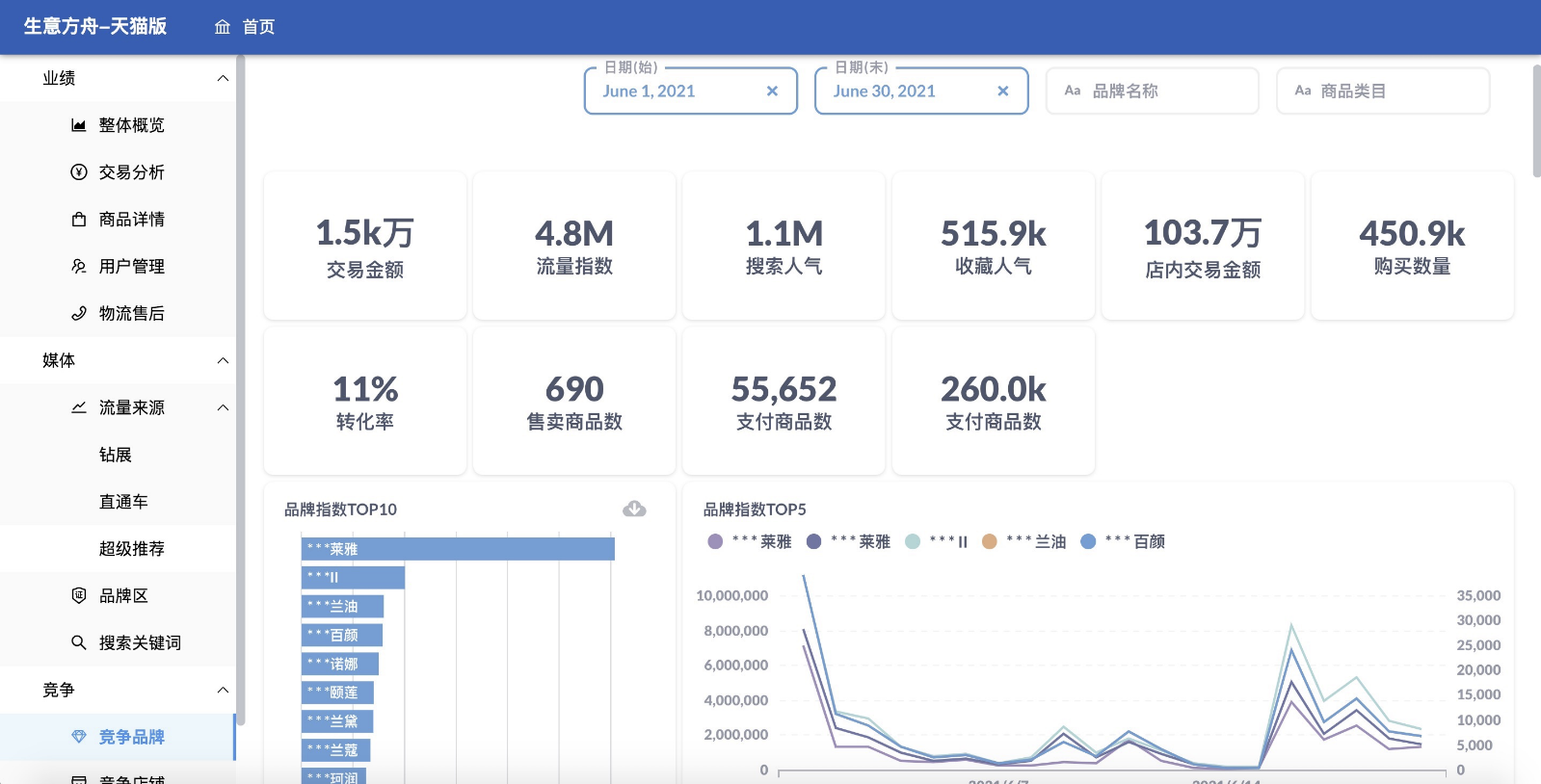Click the 流量指数 4.8M card
1541x784 pixels.
574,246
